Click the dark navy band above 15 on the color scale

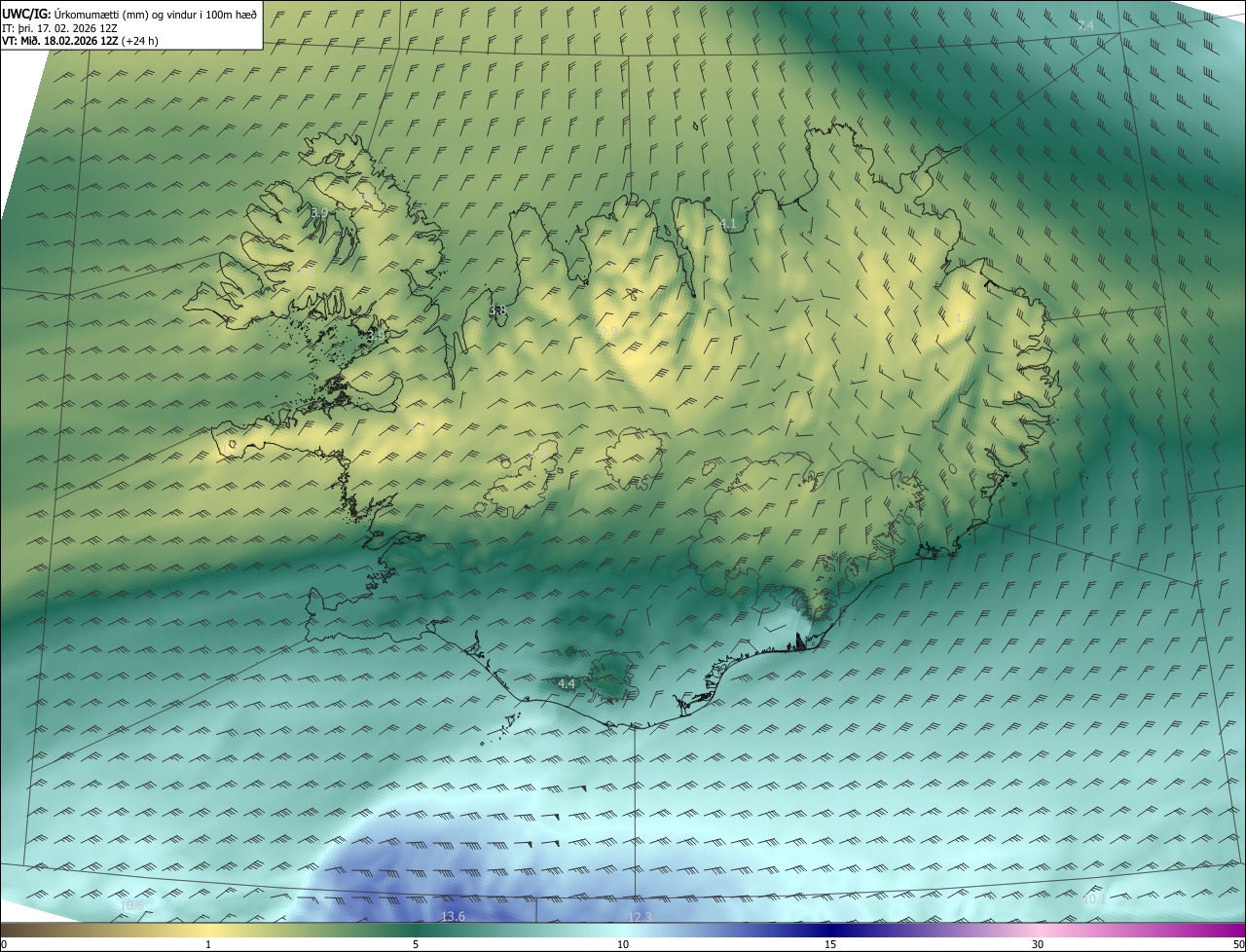click(830, 931)
